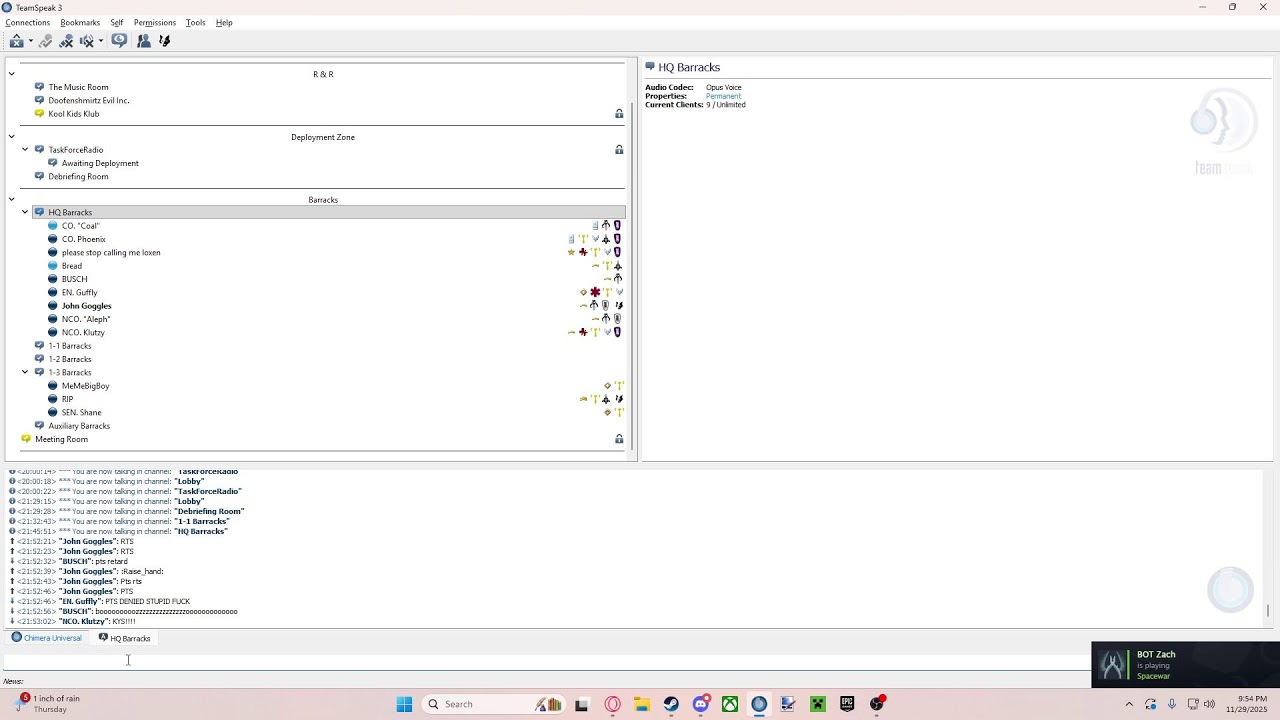Switch to the Chimera Universal chat tab
This screenshot has height=720, width=1280.
click(x=46, y=638)
